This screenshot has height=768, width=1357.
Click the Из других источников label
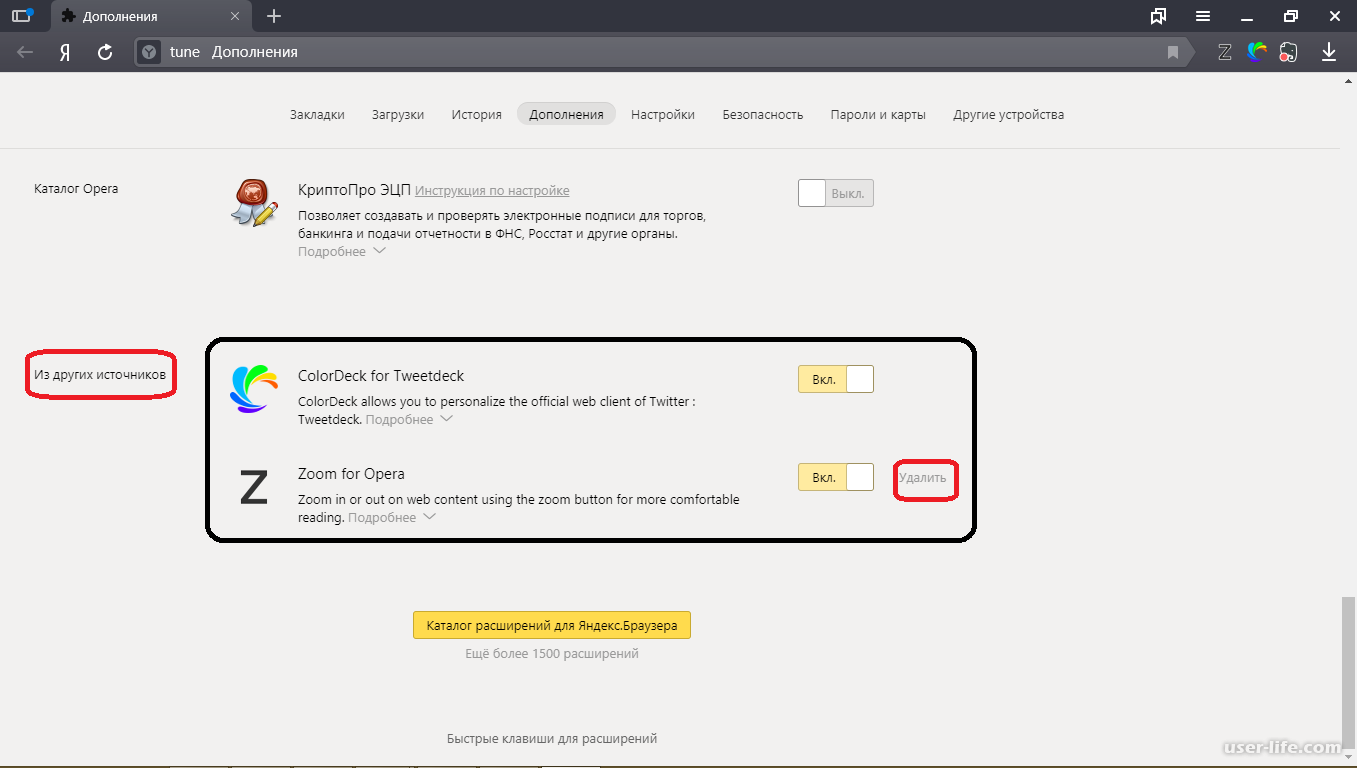[100, 375]
